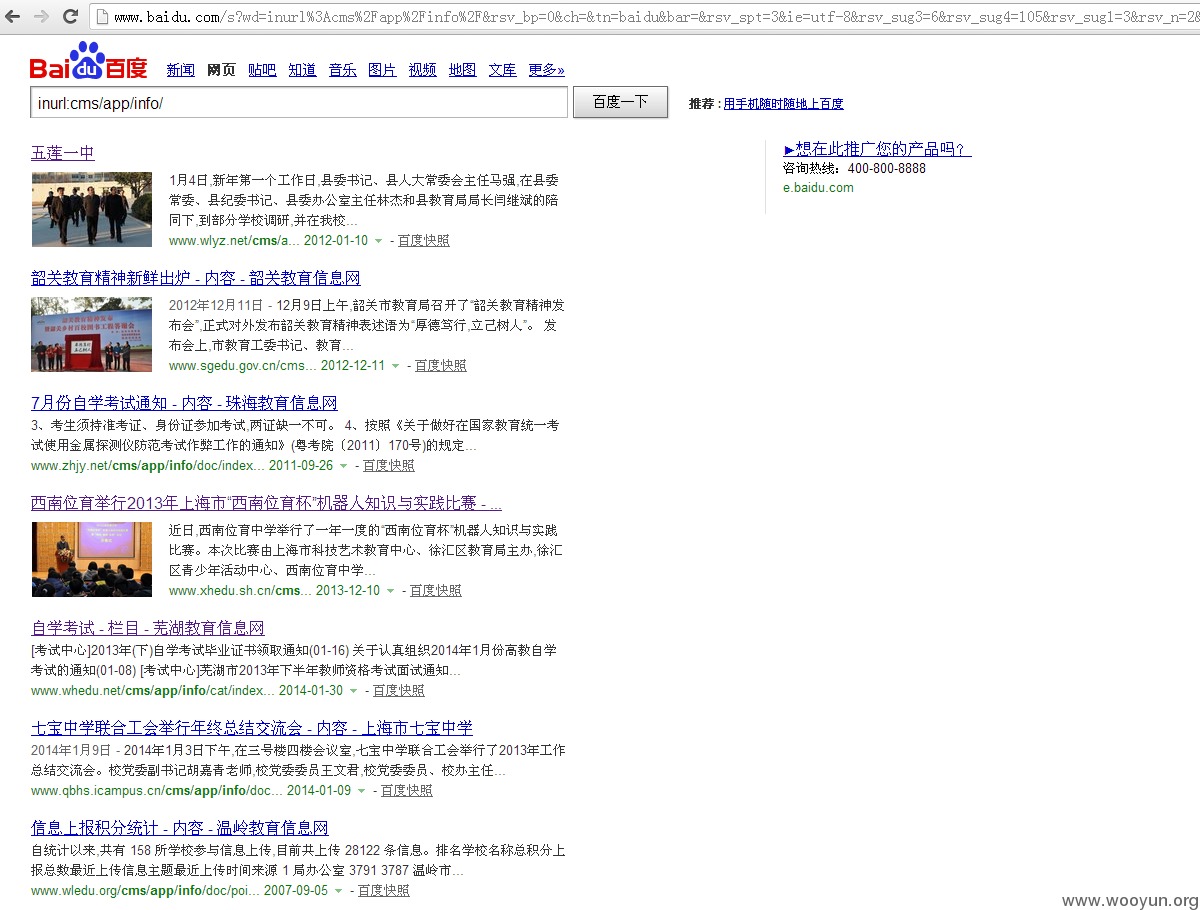Expand dropdown arrow after 2012-01-10
1200x910 pixels.
tap(379, 241)
